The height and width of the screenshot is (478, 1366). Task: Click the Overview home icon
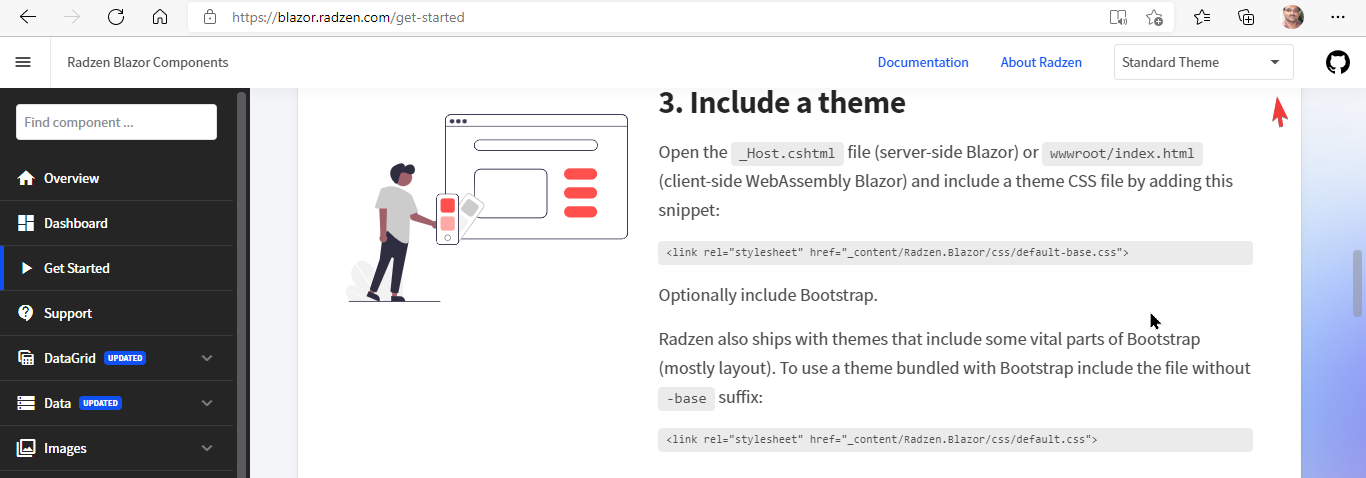(26, 178)
